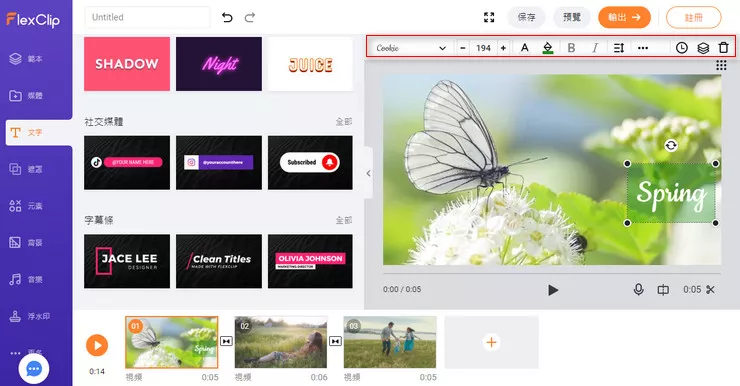
Task: Click the font size value 194
Action: (483, 48)
